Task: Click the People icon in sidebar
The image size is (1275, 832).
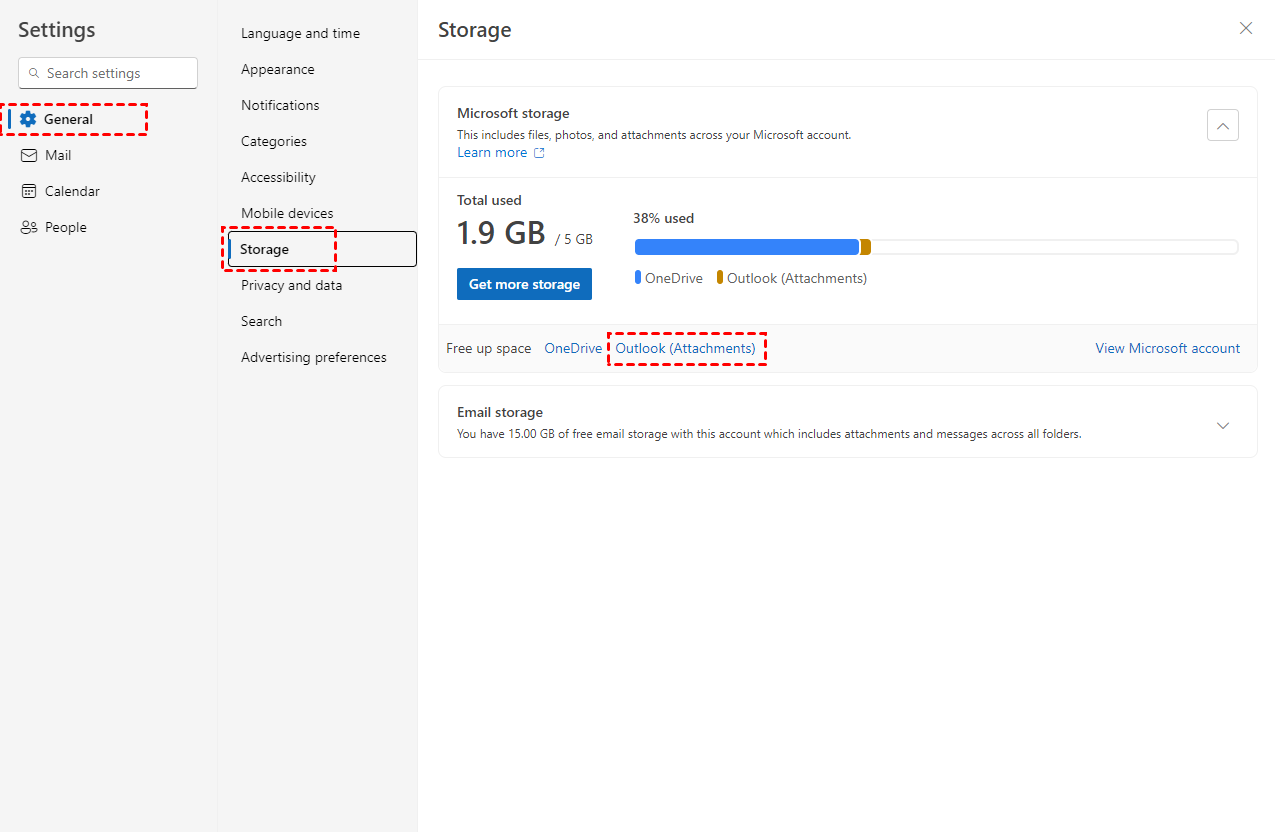Action: tap(29, 227)
